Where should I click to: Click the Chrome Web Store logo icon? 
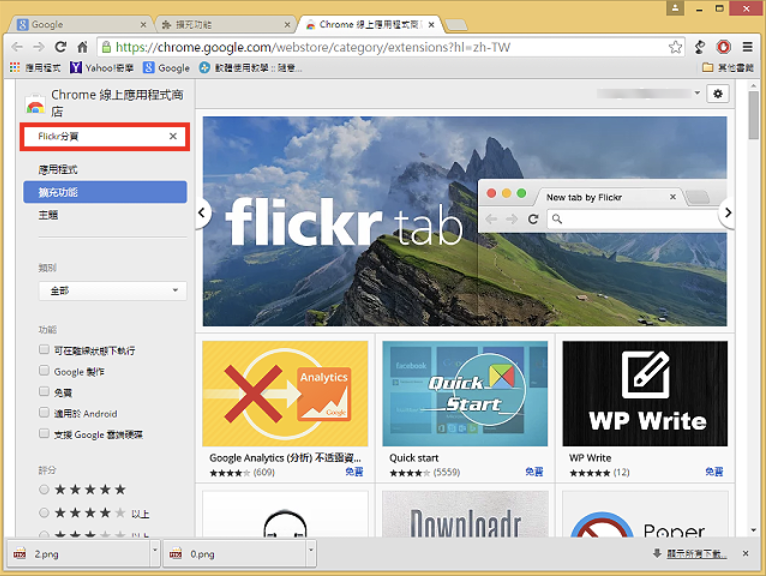[x=35, y=104]
